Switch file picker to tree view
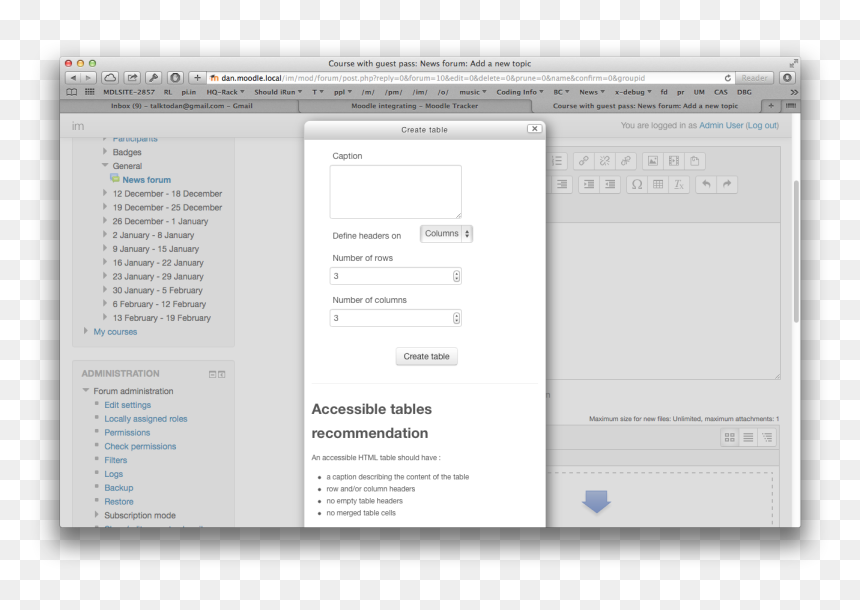This screenshot has width=860, height=610. tap(767, 437)
